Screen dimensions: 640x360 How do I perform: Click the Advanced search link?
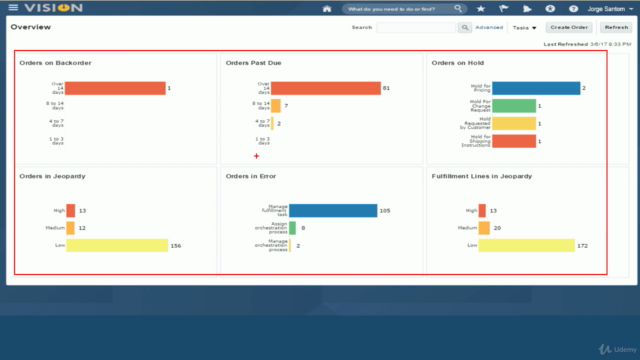pos(489,27)
